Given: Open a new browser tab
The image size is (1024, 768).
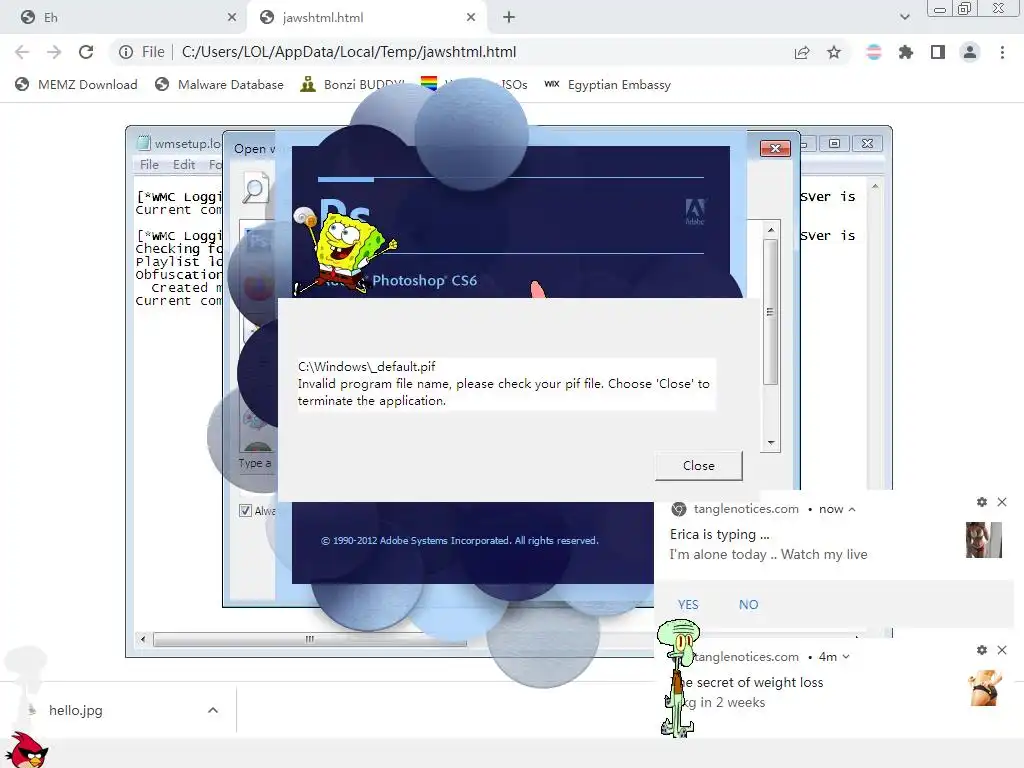Looking at the screenshot, I should tap(509, 18).
